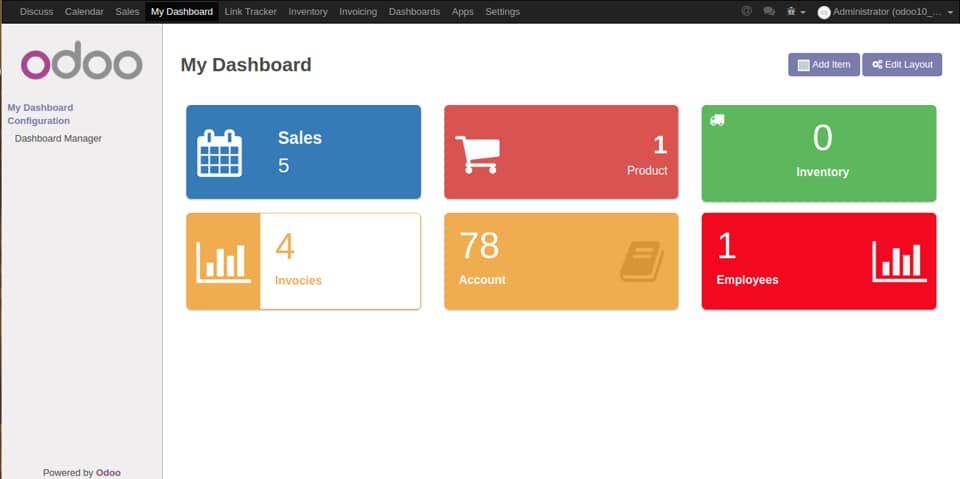Click the Edit Layout button
The width and height of the screenshot is (960, 479).
902,64
